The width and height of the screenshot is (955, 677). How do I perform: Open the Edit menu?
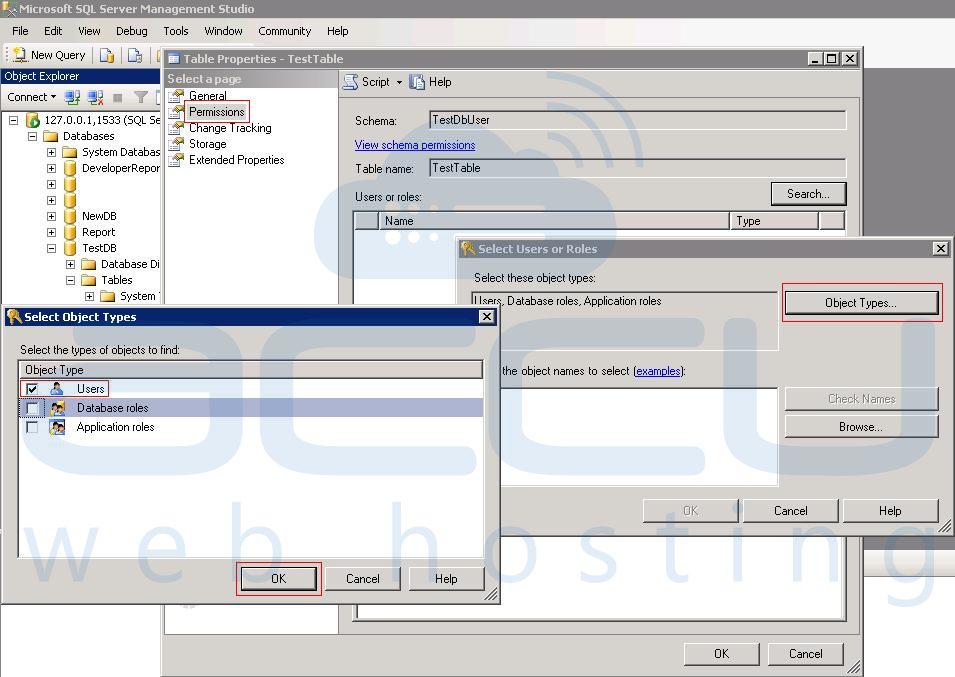pyautogui.click(x=53, y=31)
